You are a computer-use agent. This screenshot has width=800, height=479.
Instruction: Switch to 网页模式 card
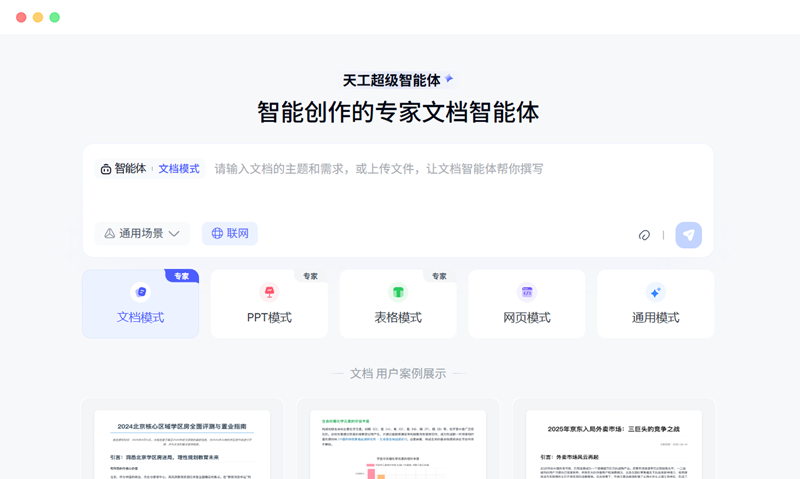click(527, 304)
